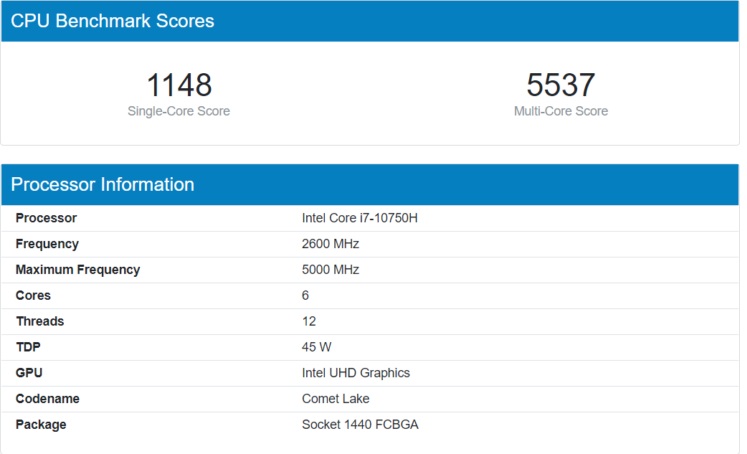
Task: Select the single-core score value 1148
Action: point(179,85)
